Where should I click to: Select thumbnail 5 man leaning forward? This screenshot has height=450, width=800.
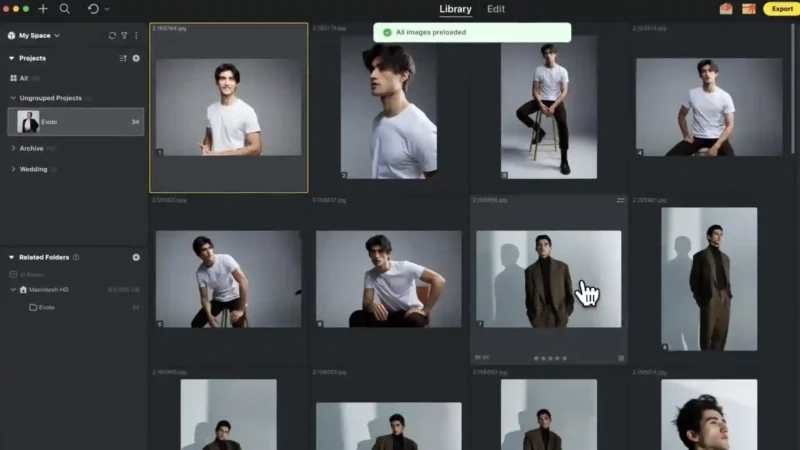point(229,279)
